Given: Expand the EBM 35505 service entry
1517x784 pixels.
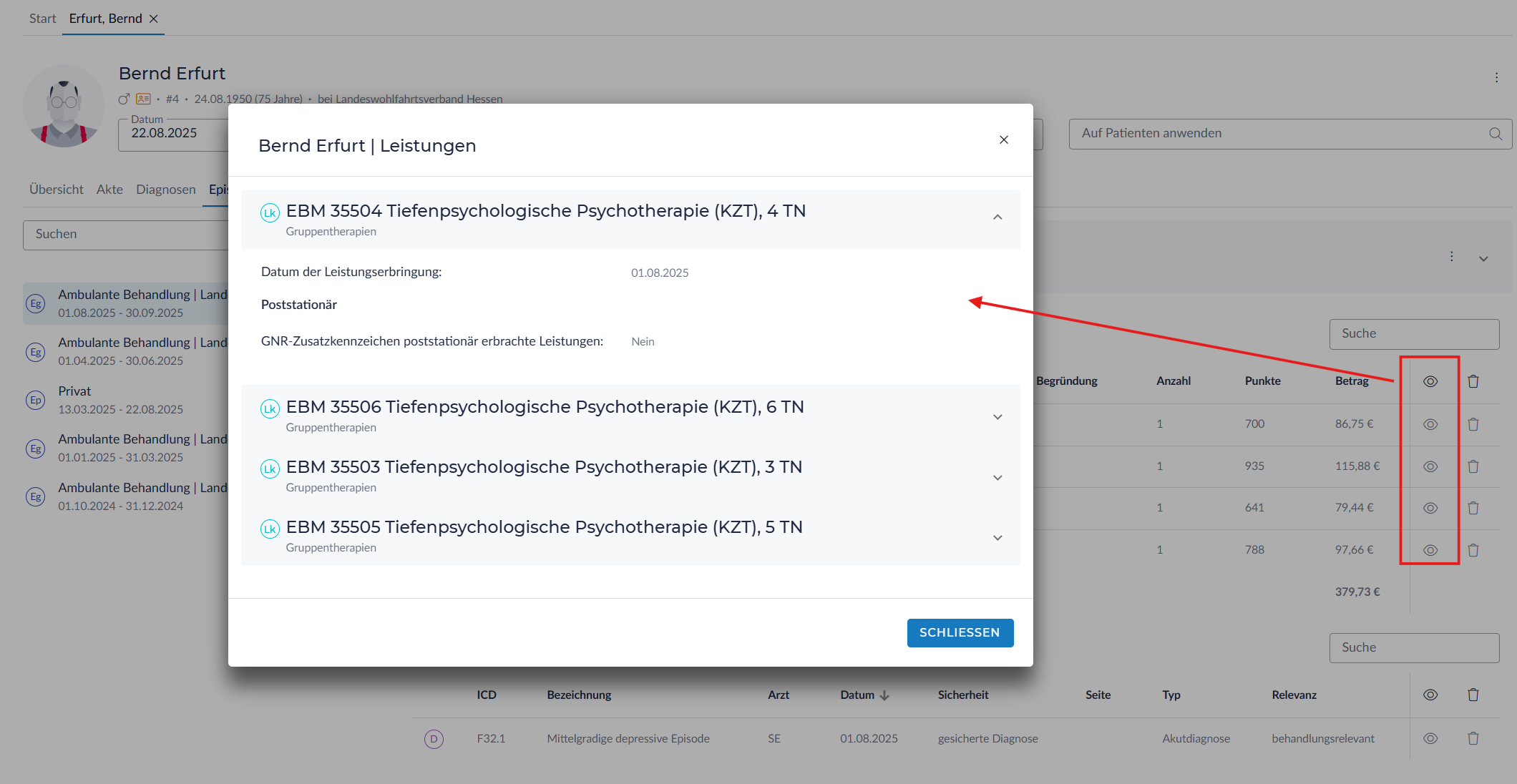Looking at the screenshot, I should coord(997,538).
